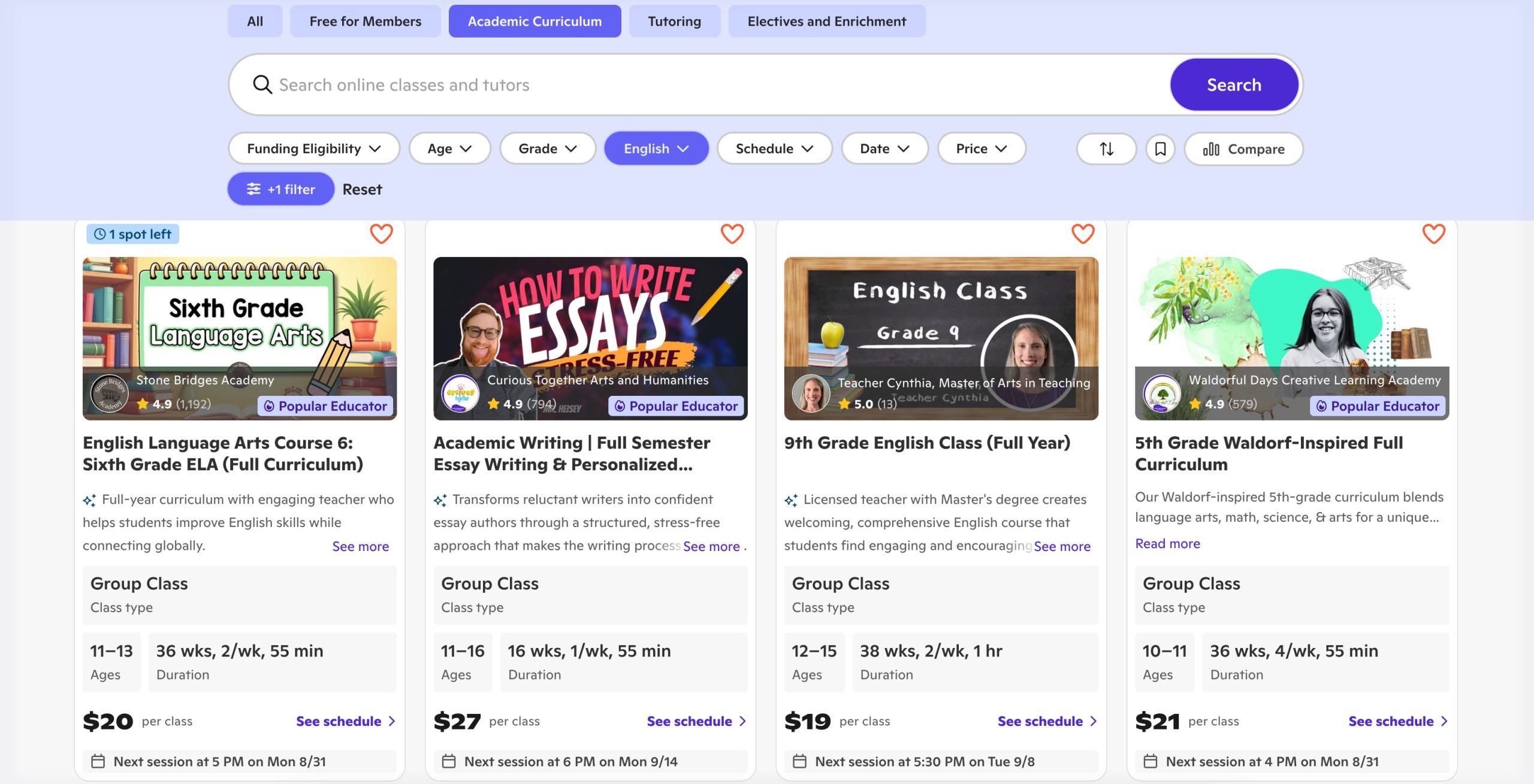Click the magnifying glass search icon
The width and height of the screenshot is (1534, 784).
pyautogui.click(x=262, y=84)
